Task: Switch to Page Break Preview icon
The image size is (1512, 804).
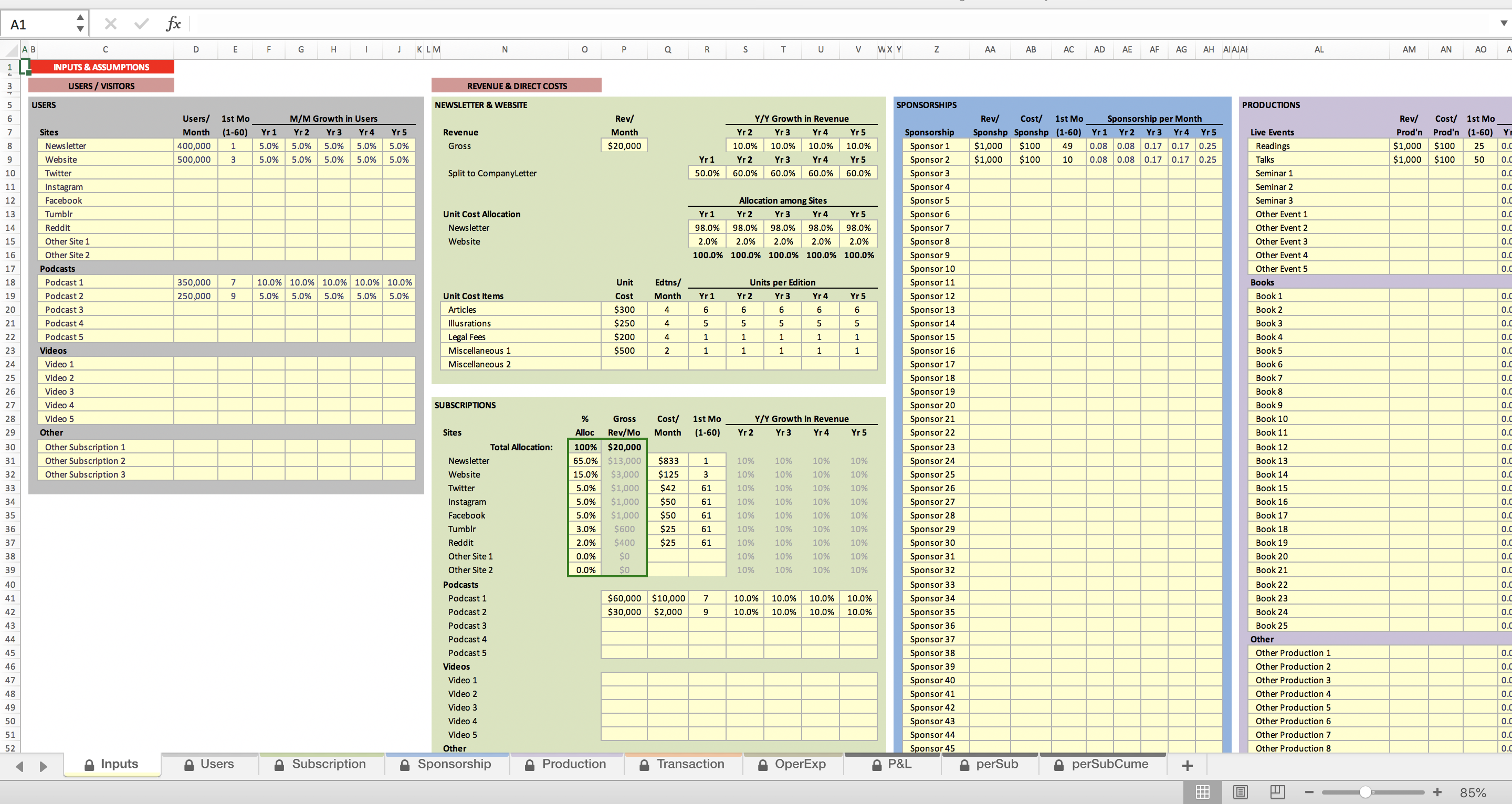Action: (x=1278, y=792)
